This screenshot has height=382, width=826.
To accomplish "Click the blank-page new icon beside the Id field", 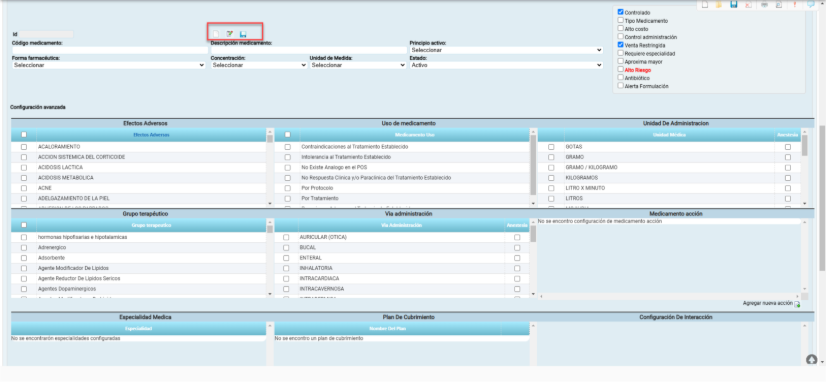I will pyautogui.click(x=215, y=34).
